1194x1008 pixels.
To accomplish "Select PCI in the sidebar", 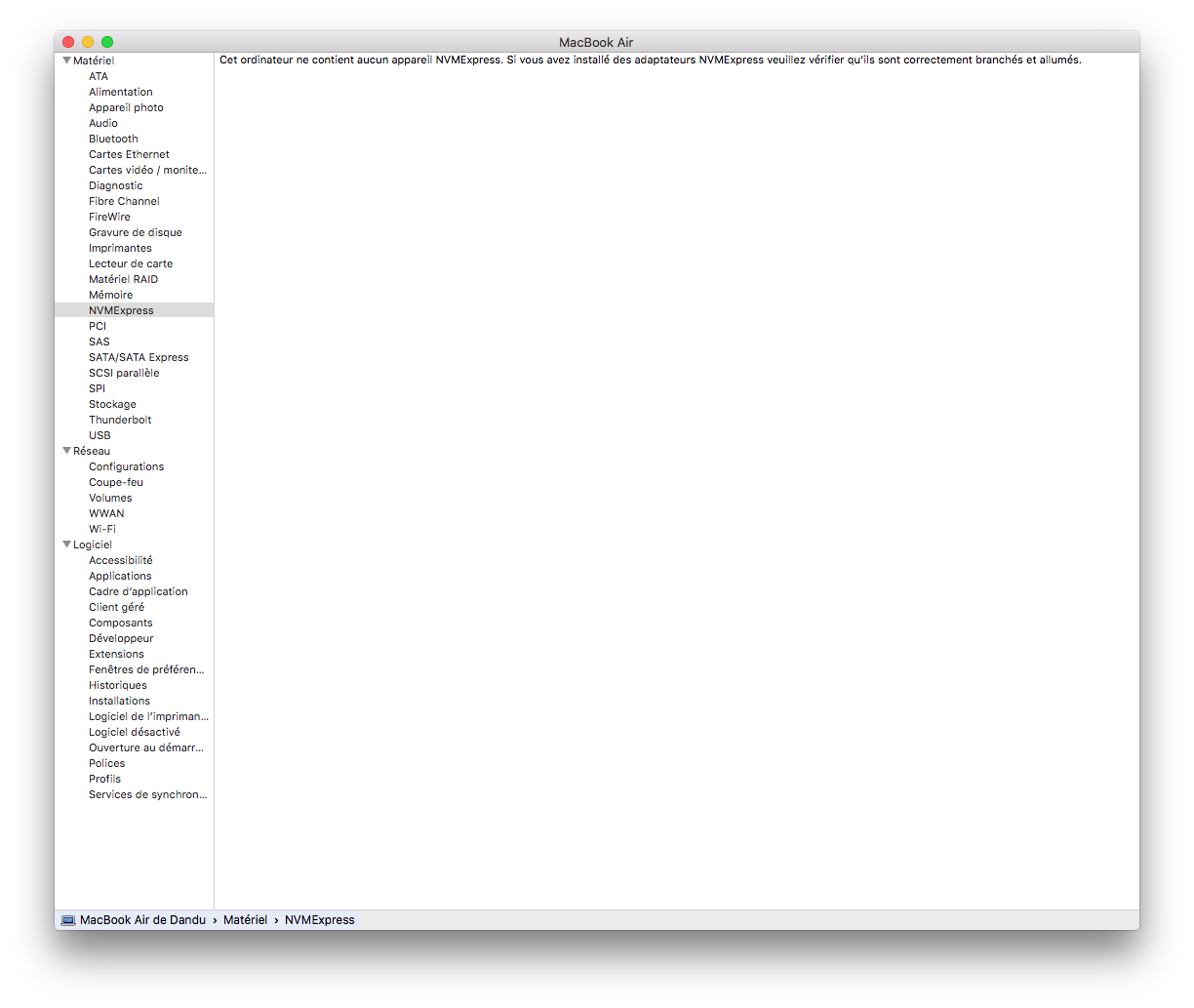I will pyautogui.click(x=98, y=326).
